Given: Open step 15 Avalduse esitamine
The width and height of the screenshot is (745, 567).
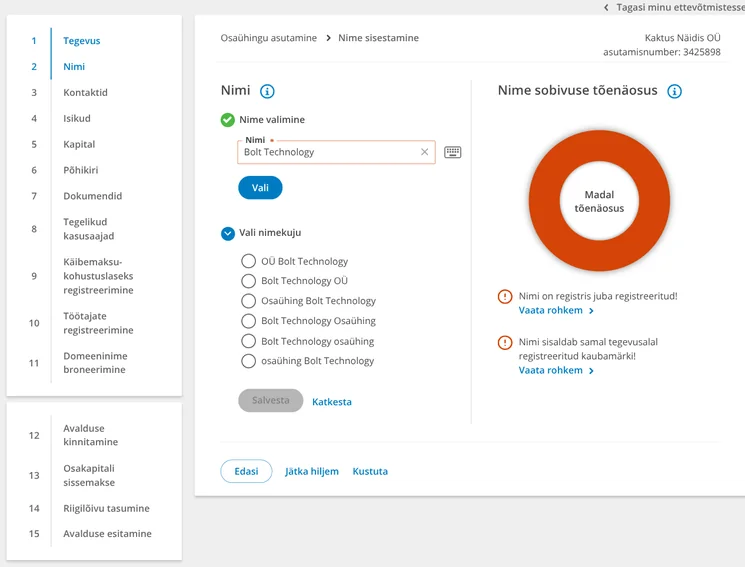Looking at the screenshot, I should pyautogui.click(x=107, y=534).
